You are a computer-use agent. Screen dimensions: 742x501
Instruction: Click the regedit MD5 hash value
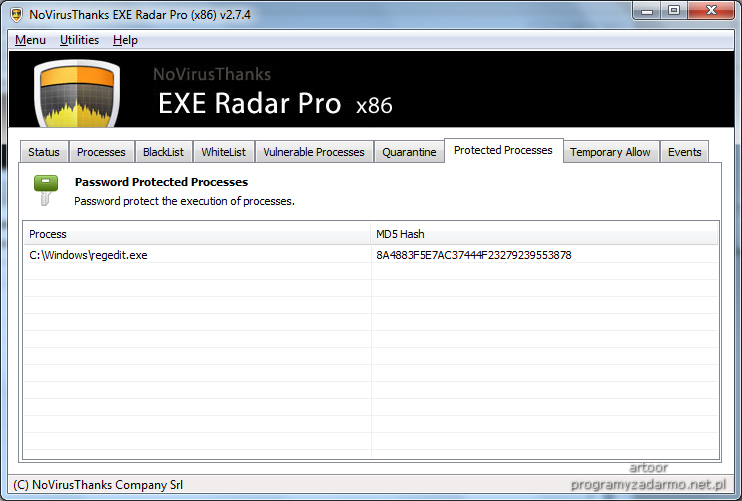click(x=474, y=255)
